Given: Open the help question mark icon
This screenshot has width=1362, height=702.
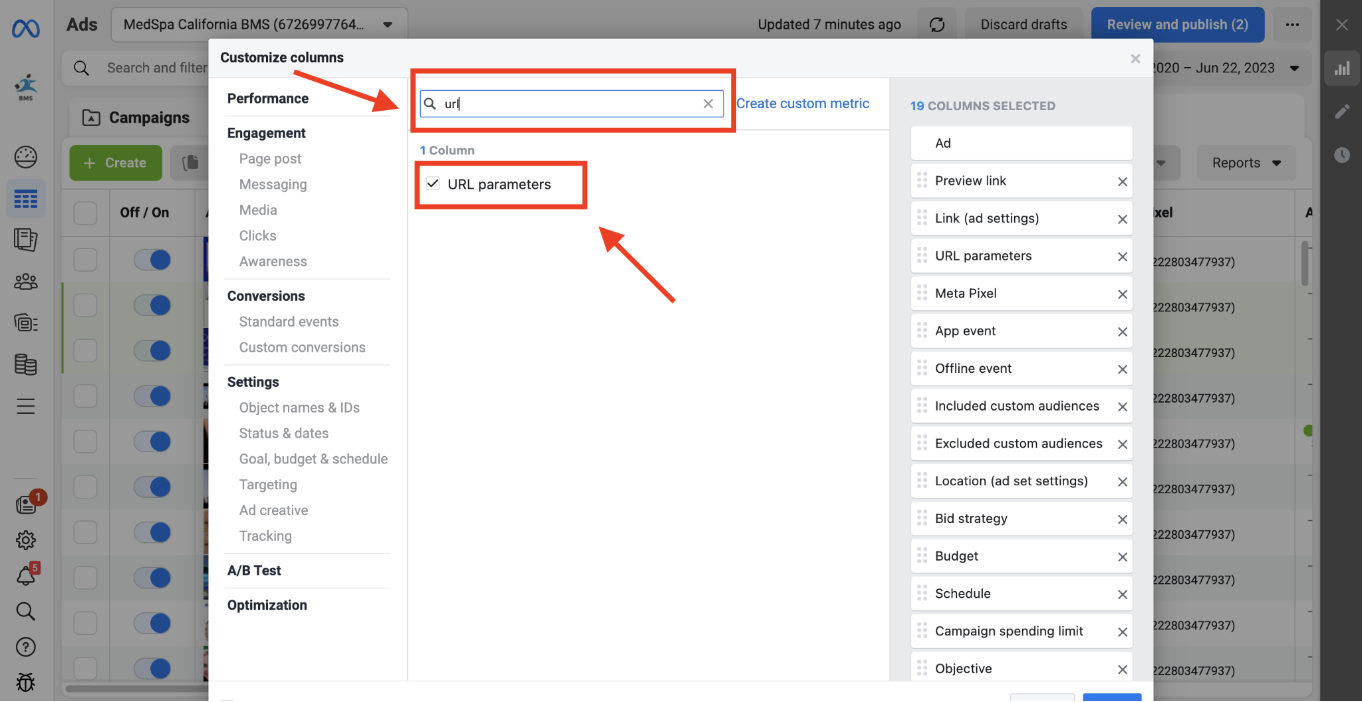Looking at the screenshot, I should tap(26, 647).
